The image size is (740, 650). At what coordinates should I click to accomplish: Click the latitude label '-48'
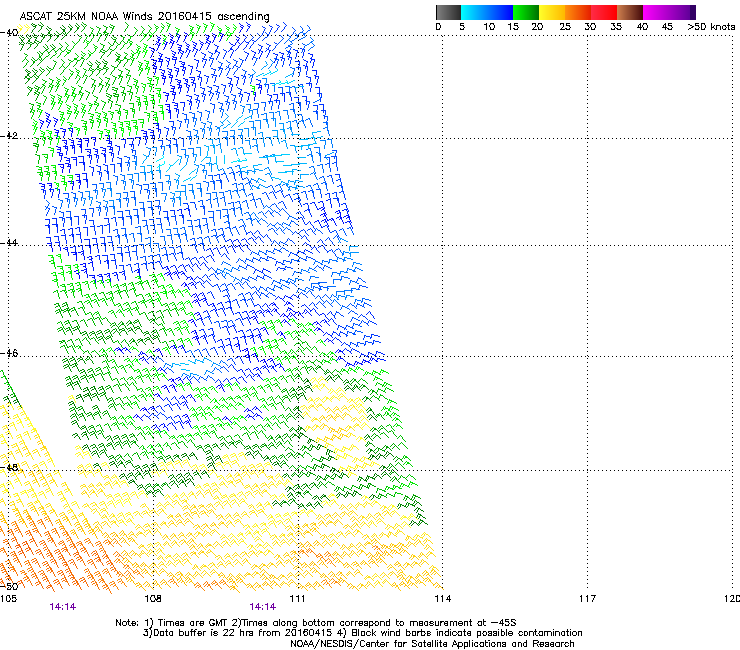coord(9,467)
